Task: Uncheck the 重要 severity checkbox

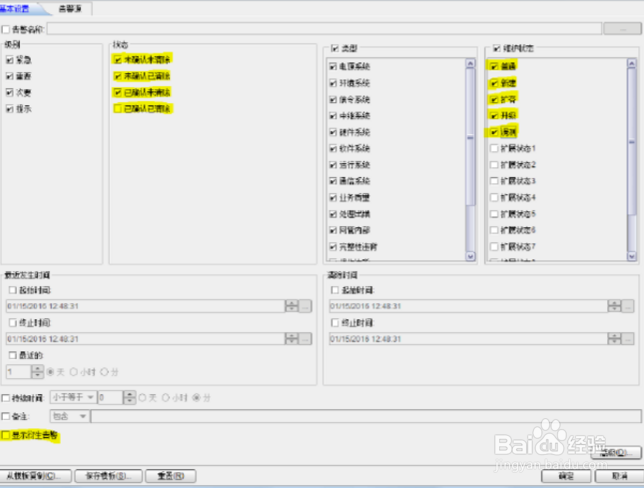Action: pyautogui.click(x=9, y=76)
